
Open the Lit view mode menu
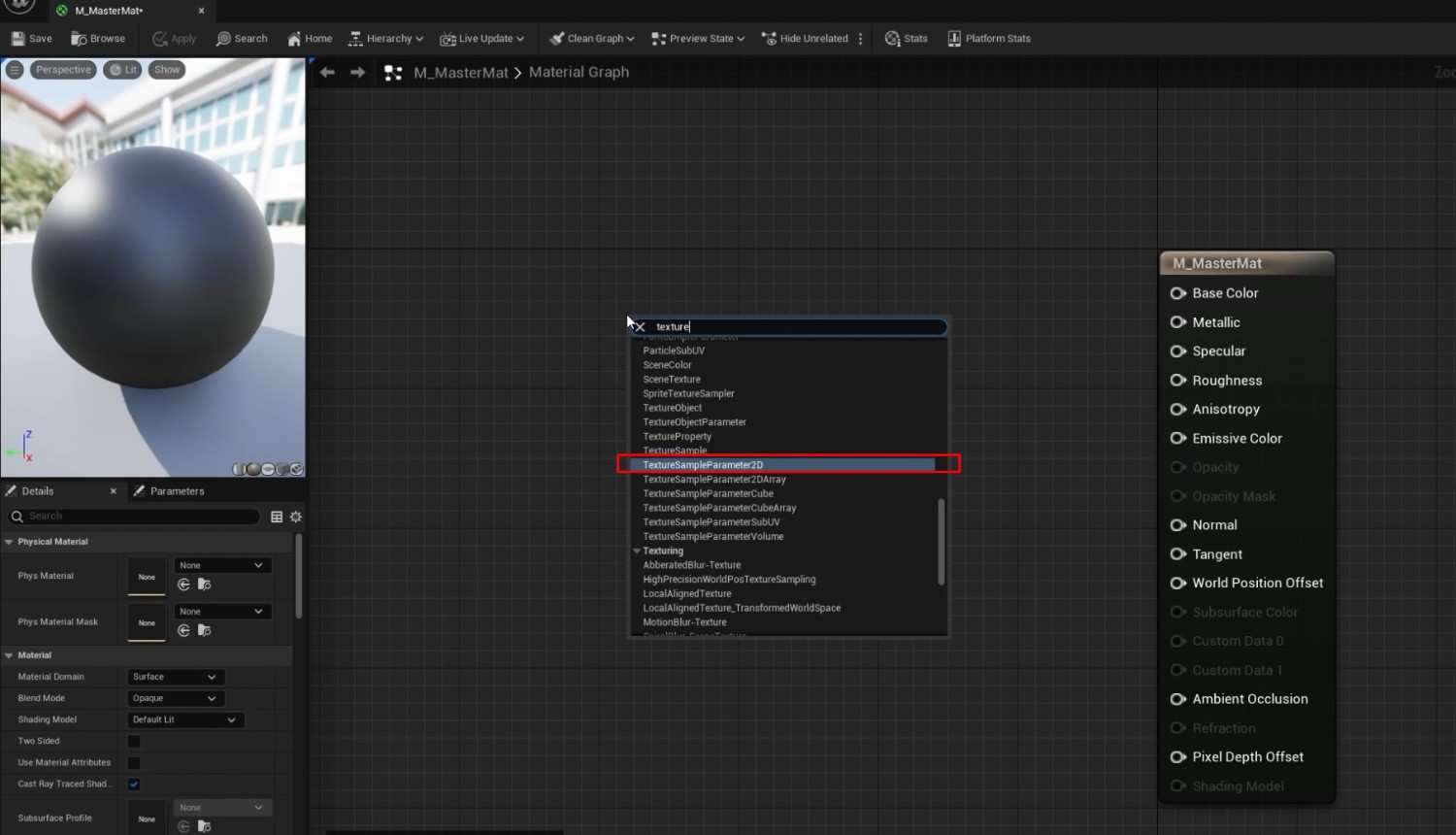(122, 70)
